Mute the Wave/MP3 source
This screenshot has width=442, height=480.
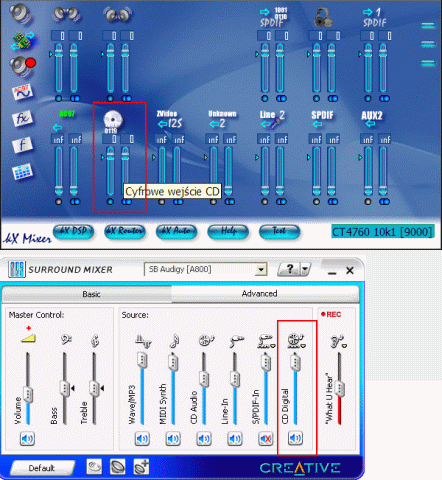(x=142, y=439)
